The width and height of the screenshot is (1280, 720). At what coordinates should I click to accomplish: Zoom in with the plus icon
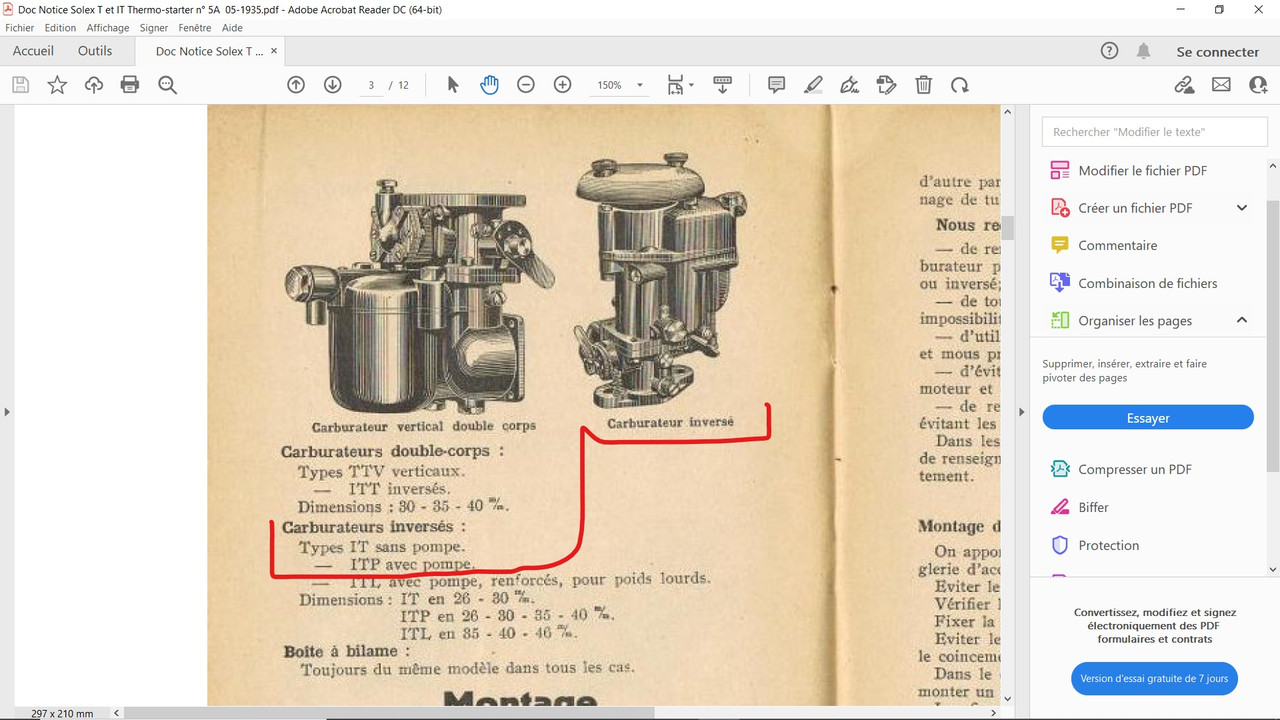[563, 85]
